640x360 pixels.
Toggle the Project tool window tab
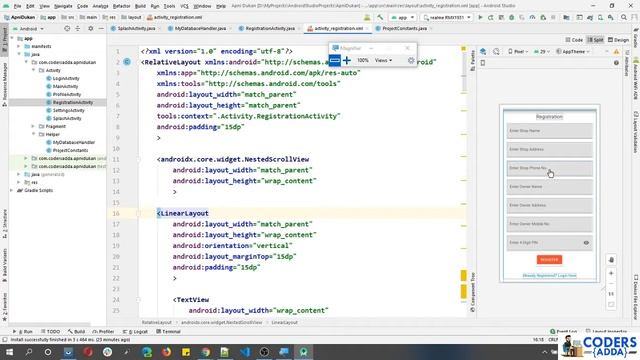4,40
